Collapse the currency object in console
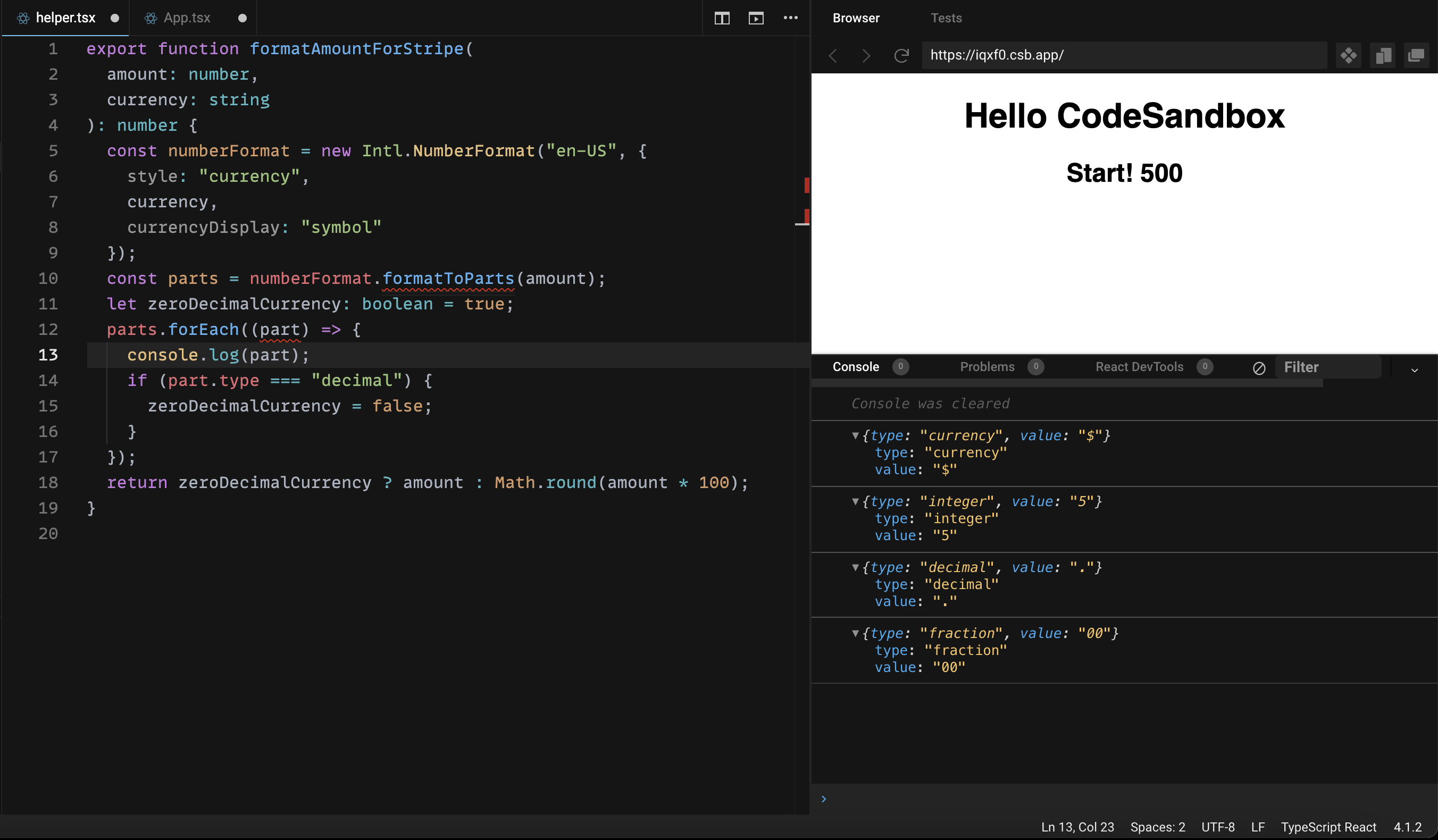Viewport: 1438px width, 840px height. click(855, 436)
